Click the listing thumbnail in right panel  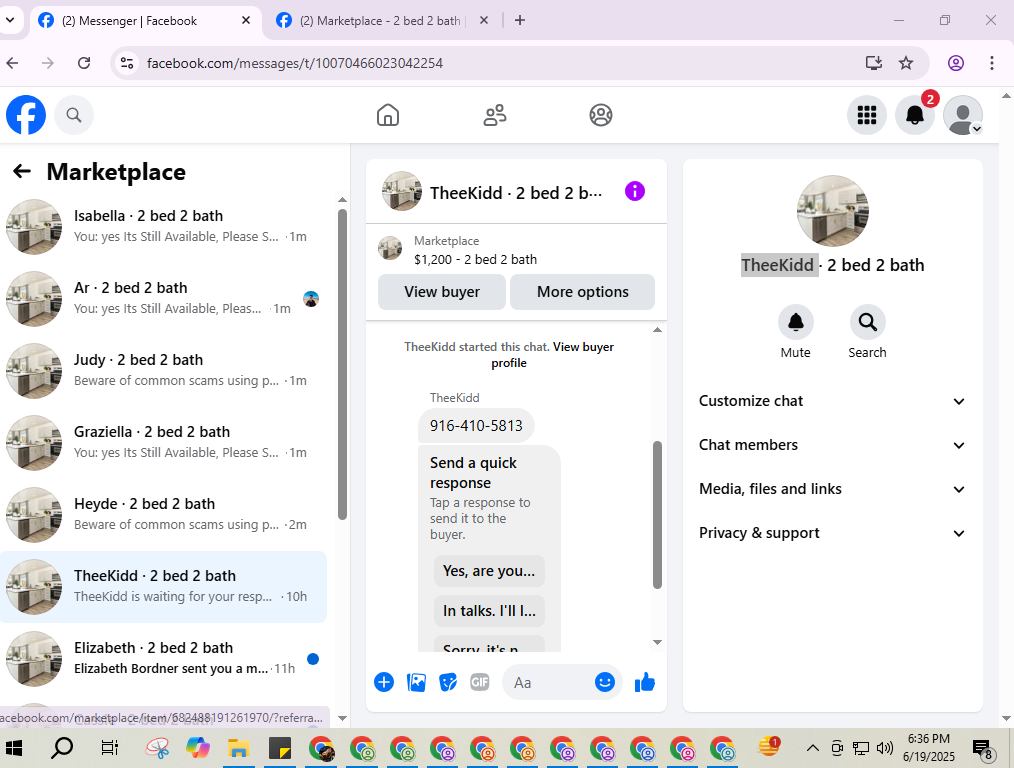coord(832,211)
